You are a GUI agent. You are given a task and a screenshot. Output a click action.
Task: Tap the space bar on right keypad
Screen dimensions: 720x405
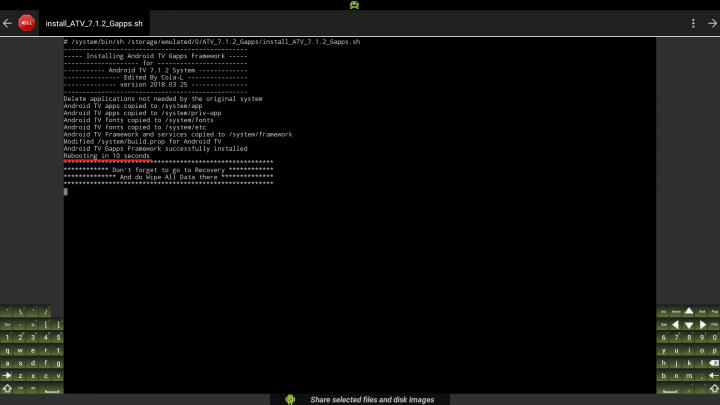(669, 388)
